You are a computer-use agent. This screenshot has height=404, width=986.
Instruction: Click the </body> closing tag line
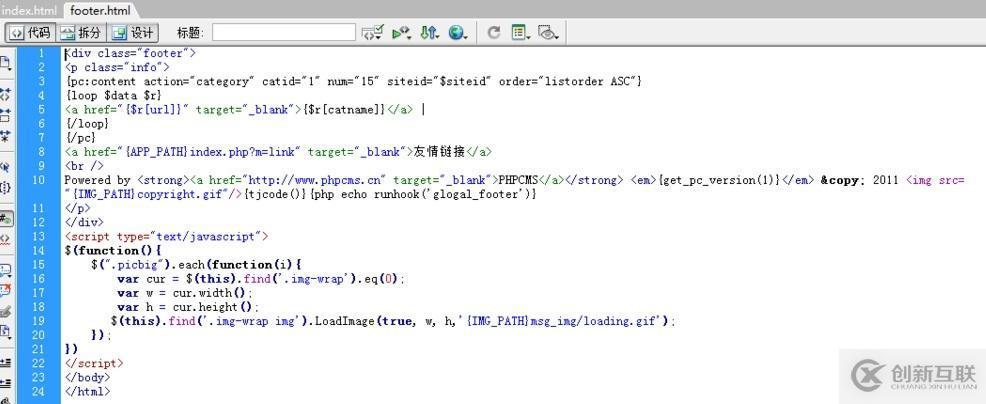[87, 378]
